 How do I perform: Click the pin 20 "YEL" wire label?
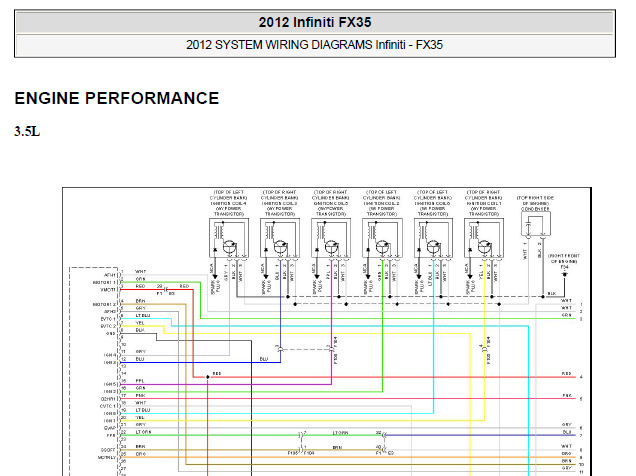point(140,417)
